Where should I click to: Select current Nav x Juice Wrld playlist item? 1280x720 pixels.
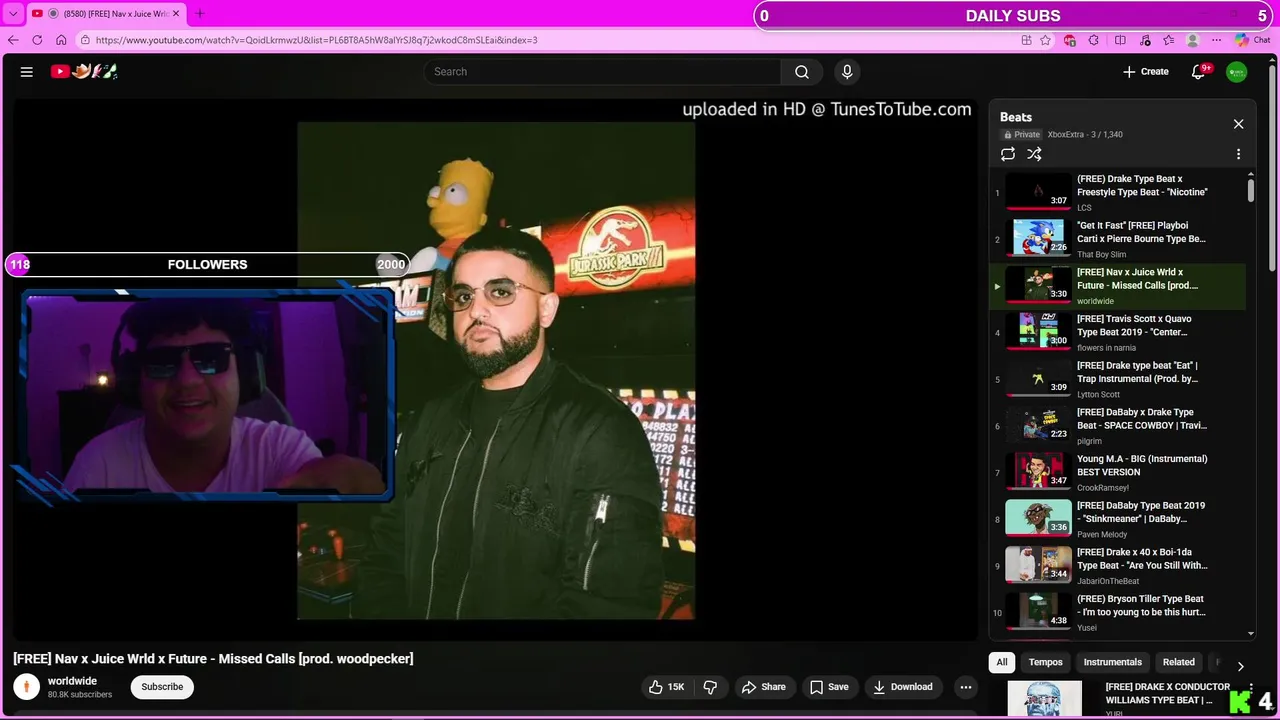pyautogui.click(x=1118, y=286)
